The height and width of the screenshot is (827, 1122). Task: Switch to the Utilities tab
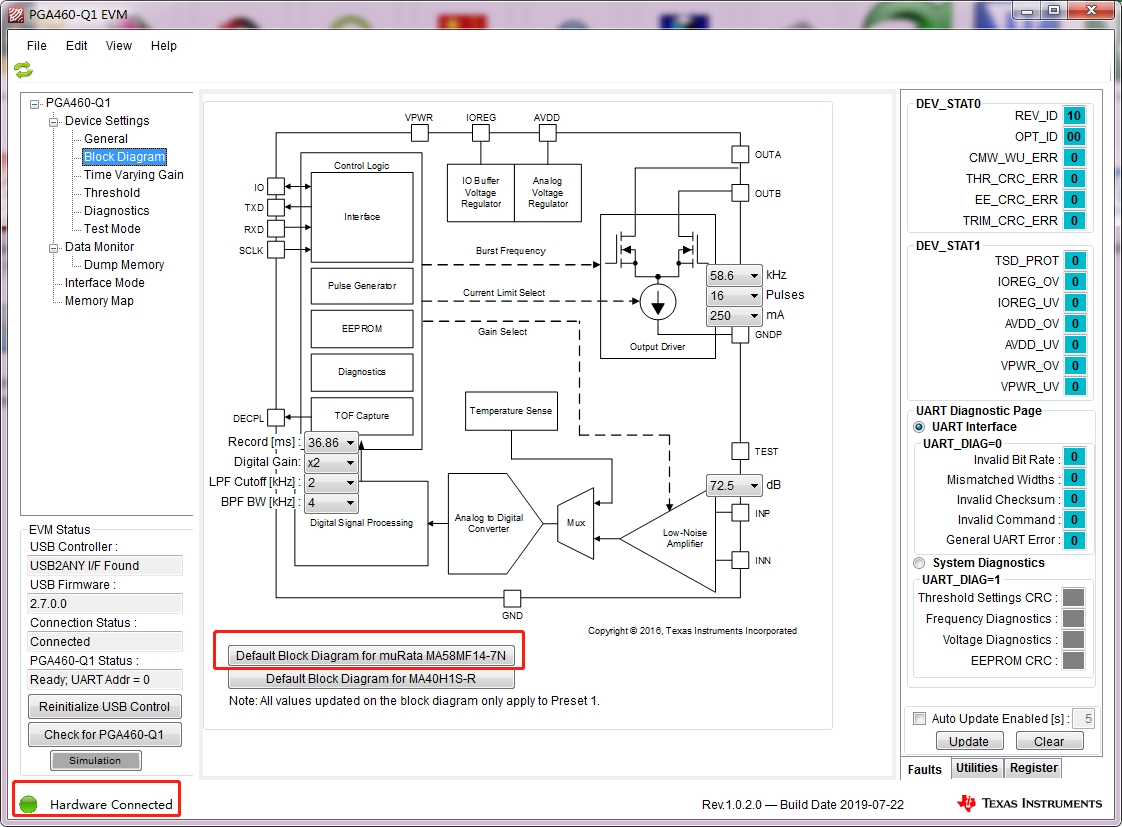point(977,768)
